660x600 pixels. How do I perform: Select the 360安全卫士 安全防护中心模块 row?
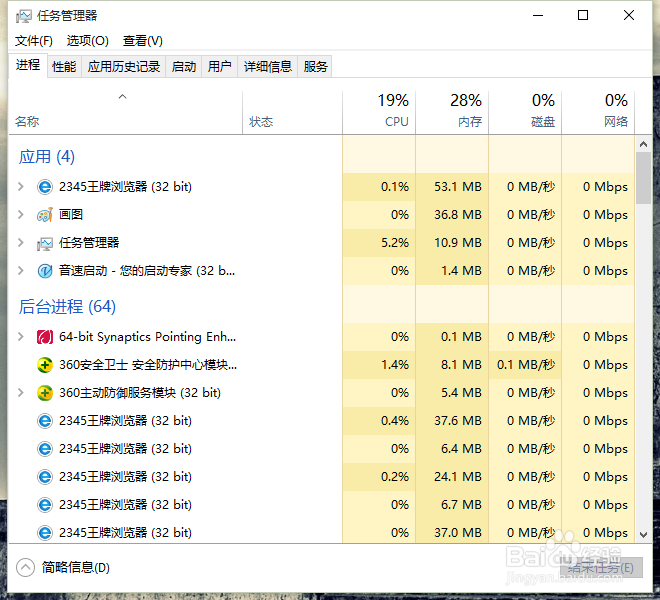click(x=321, y=365)
